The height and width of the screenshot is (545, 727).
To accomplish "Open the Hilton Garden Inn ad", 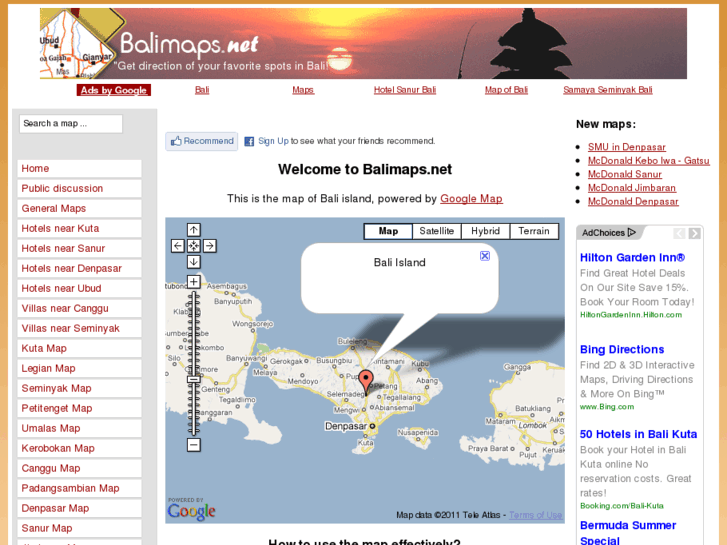I will tap(632, 257).
